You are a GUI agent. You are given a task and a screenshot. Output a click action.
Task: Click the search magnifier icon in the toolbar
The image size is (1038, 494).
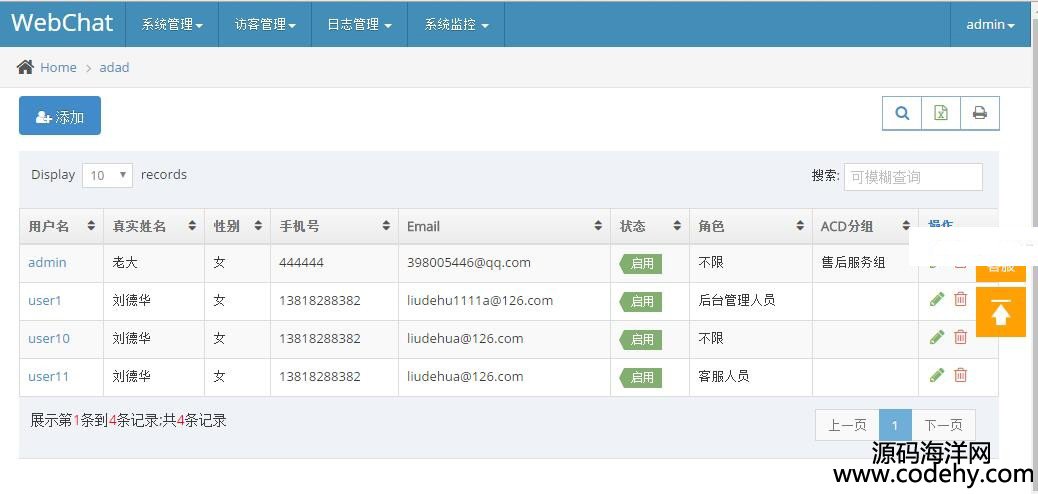click(x=902, y=113)
